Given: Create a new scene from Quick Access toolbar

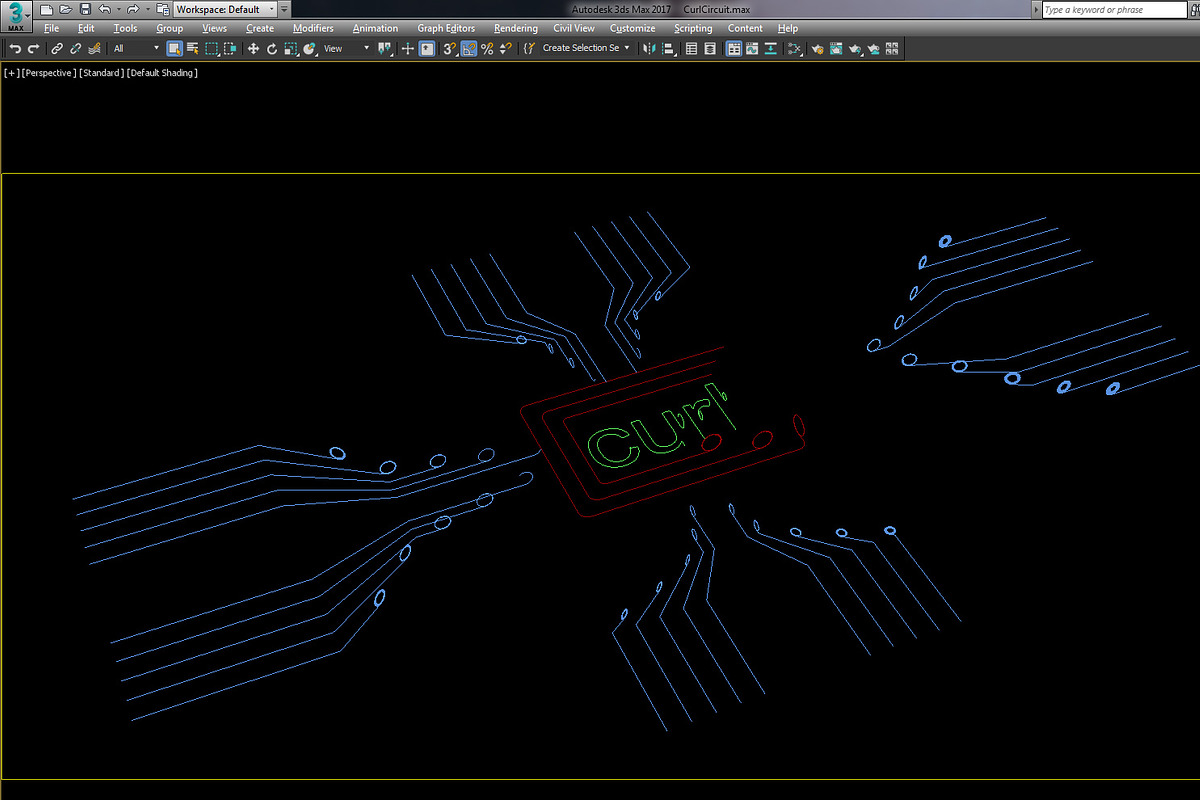Looking at the screenshot, I should (47, 9).
